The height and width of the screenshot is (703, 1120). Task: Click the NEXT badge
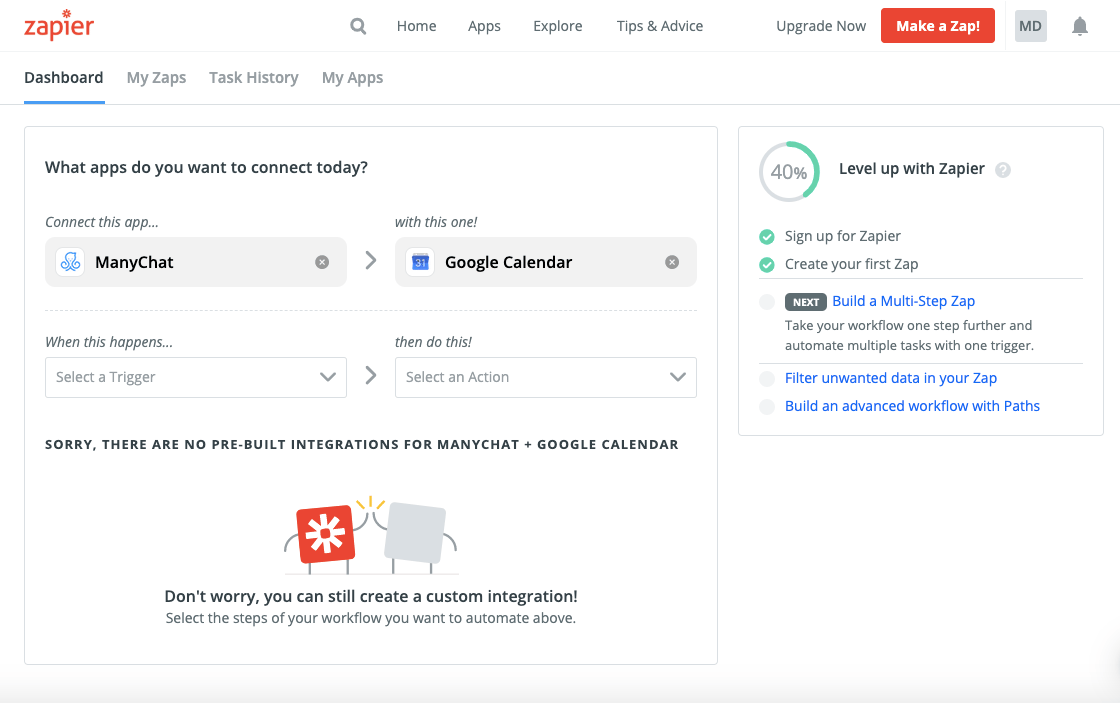pyautogui.click(x=806, y=302)
